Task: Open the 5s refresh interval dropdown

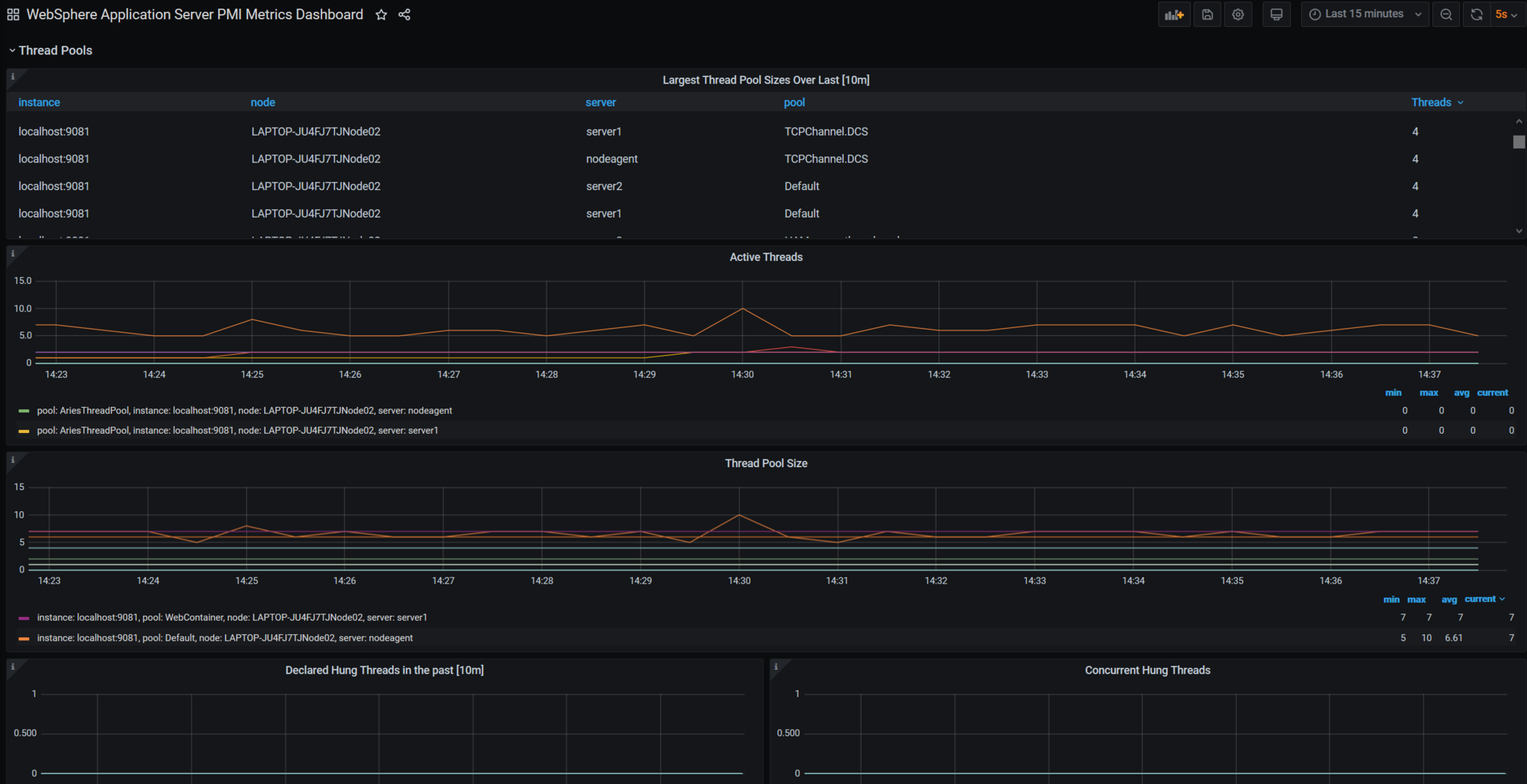Action: coord(1506,14)
